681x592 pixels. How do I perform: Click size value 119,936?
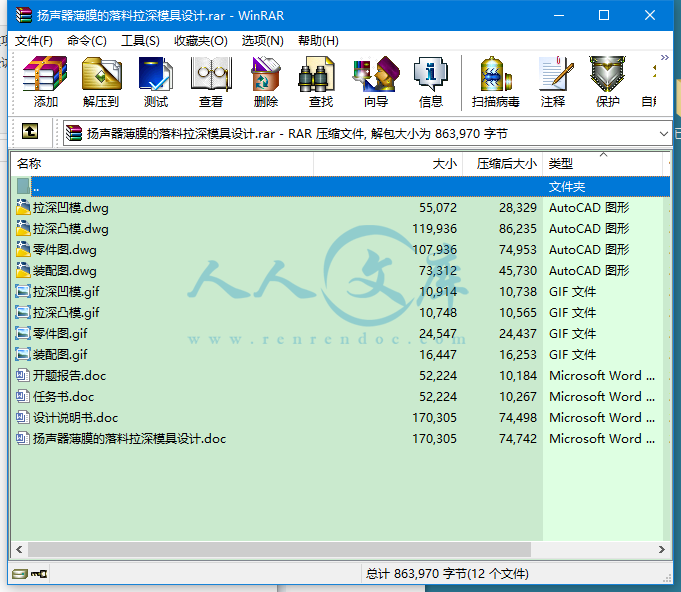pyautogui.click(x=435, y=228)
